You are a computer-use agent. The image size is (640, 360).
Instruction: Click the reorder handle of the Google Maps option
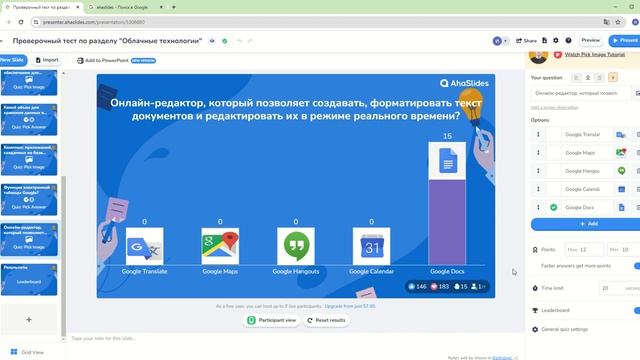(538, 153)
